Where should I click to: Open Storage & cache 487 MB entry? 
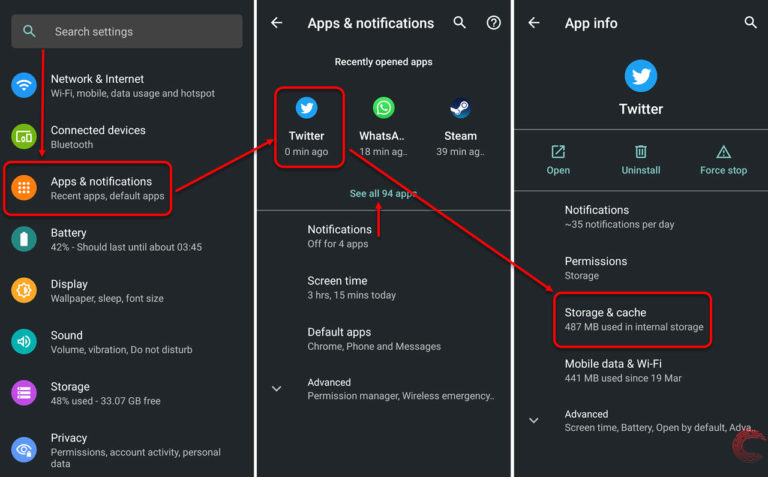coord(634,319)
